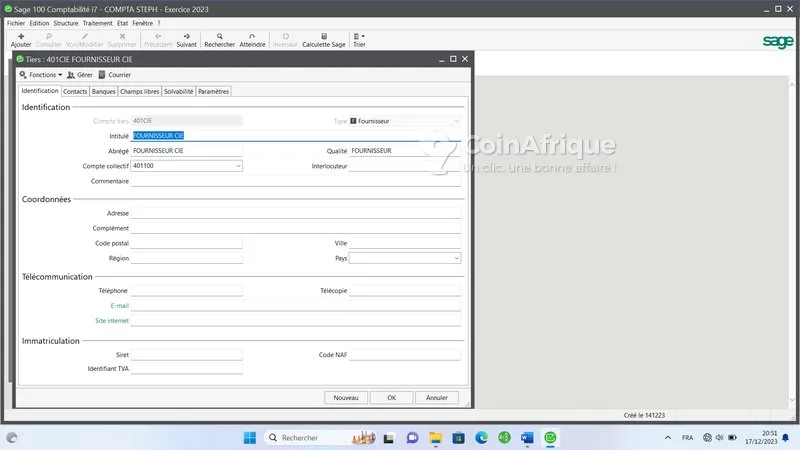
Task: Expand the Fonctions dropdown menu
Action: coord(41,75)
